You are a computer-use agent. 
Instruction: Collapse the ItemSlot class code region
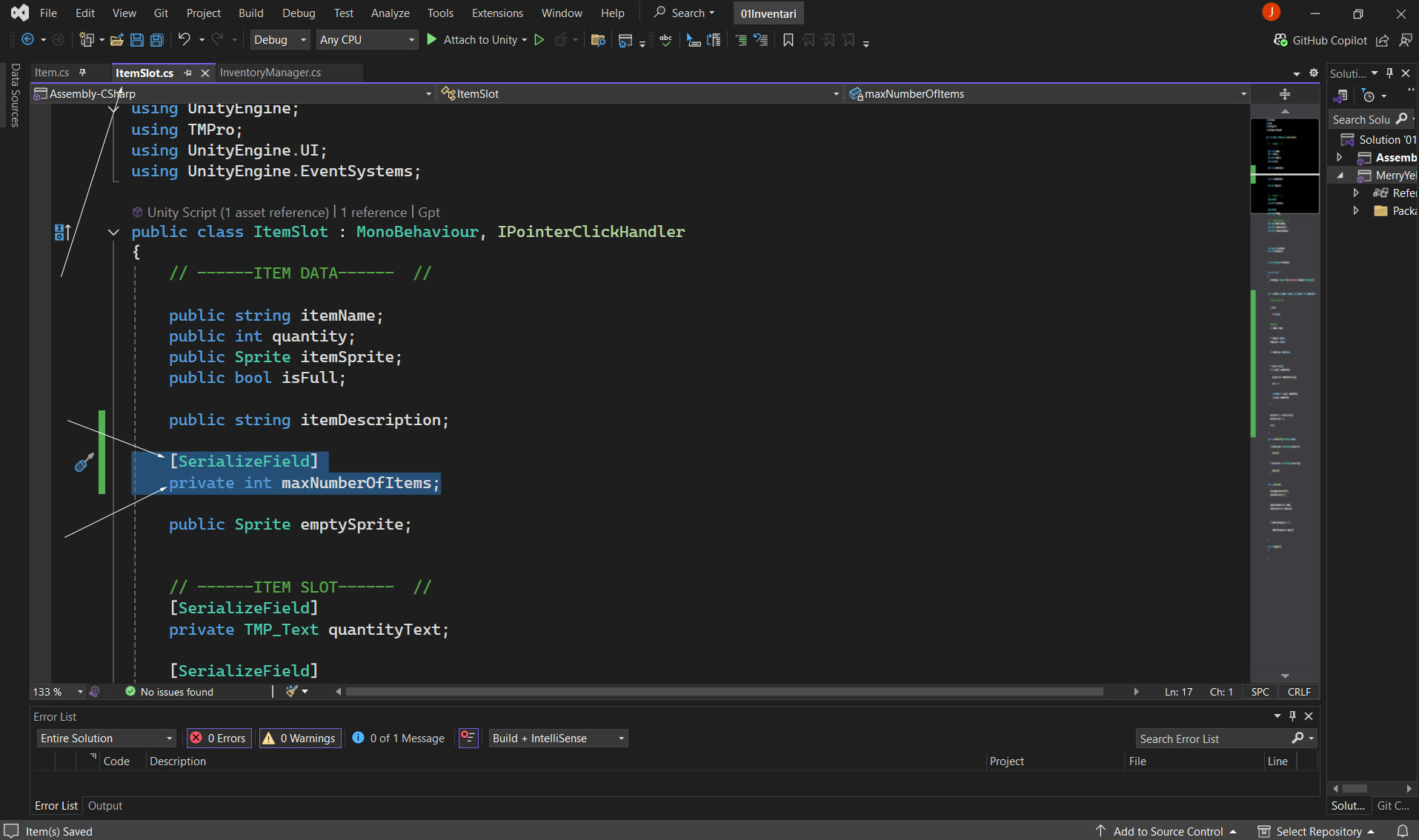click(113, 232)
